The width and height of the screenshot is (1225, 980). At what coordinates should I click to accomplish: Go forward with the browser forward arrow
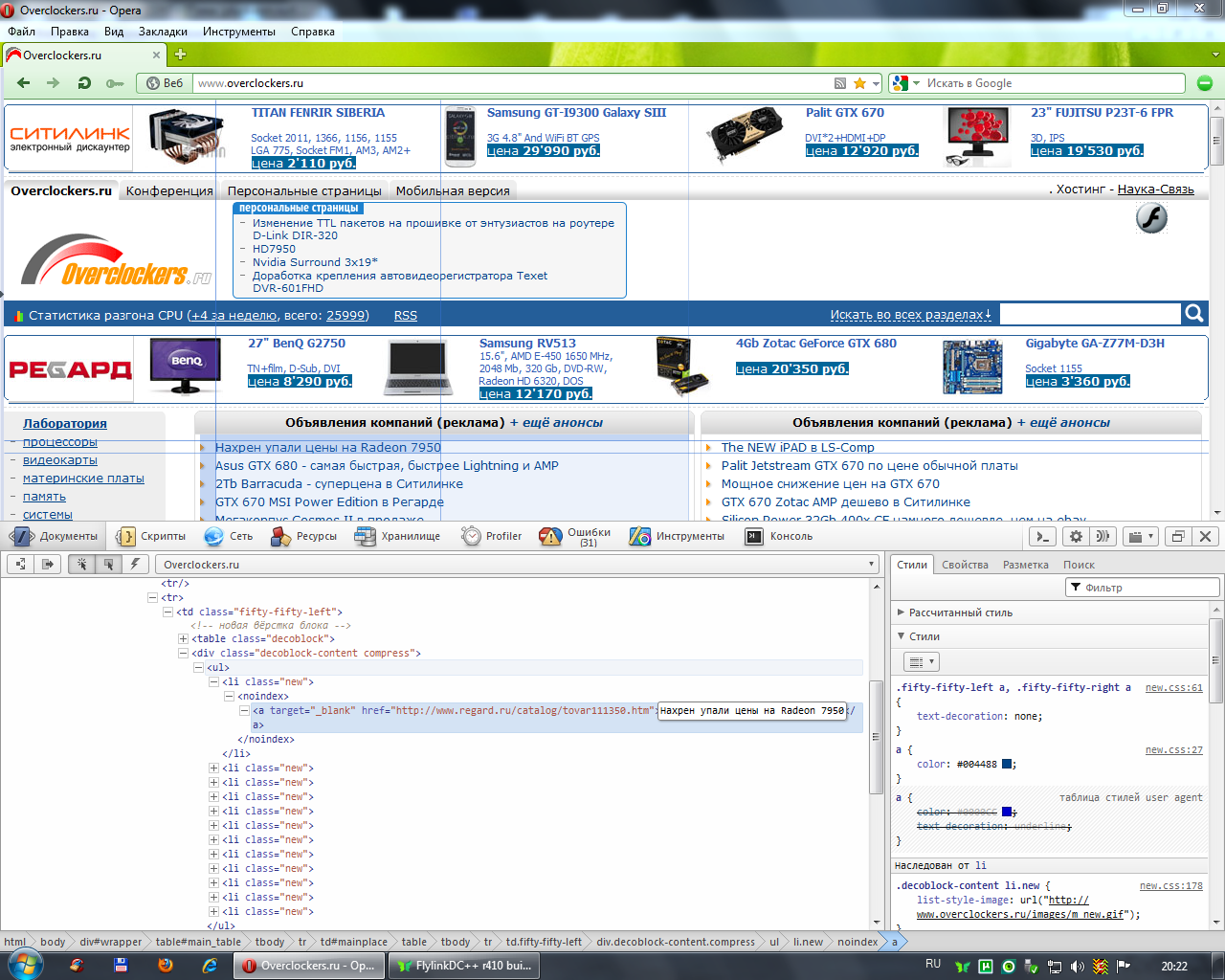(x=54, y=83)
